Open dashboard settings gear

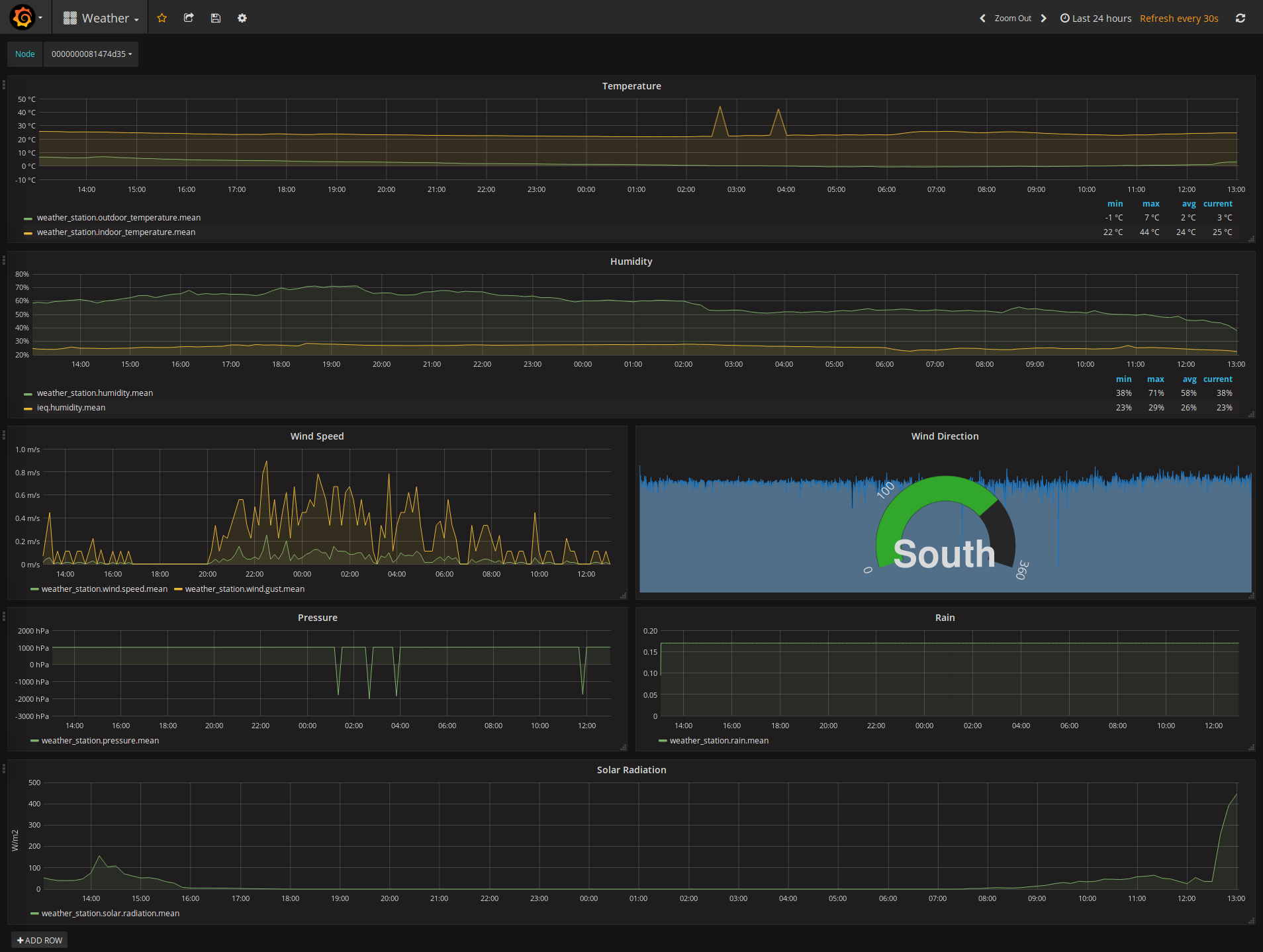pyautogui.click(x=242, y=19)
